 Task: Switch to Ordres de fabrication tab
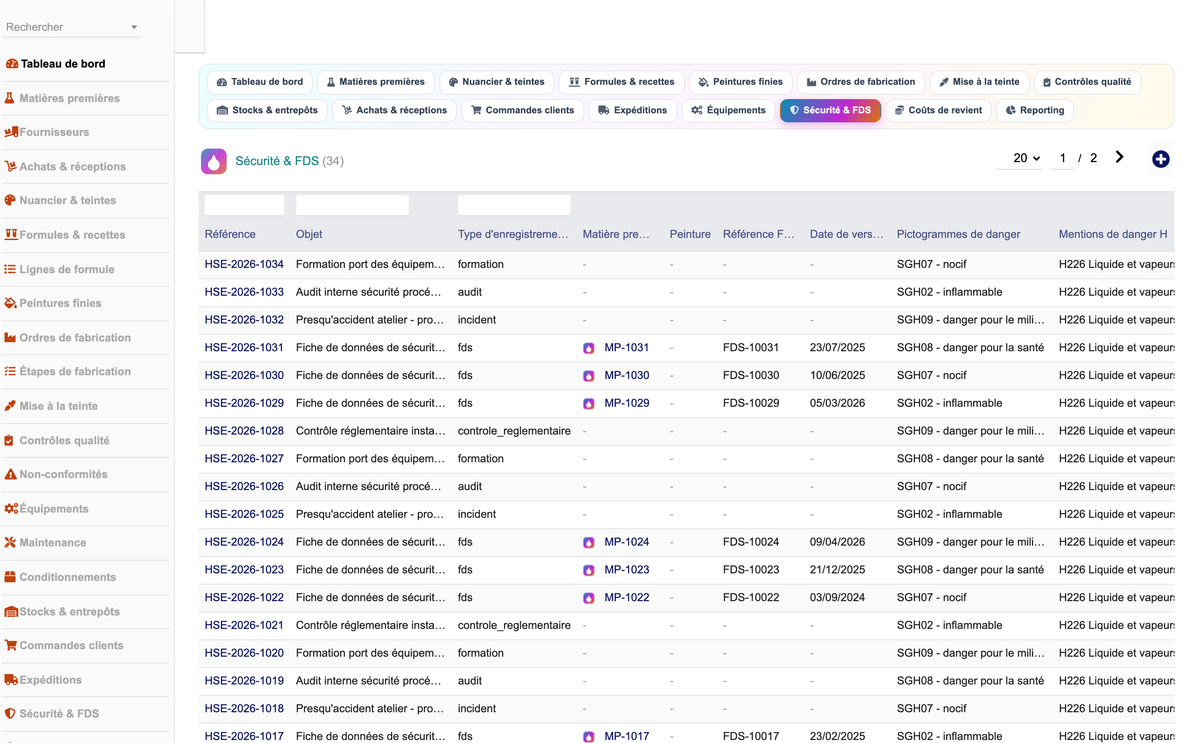pyautogui.click(x=861, y=82)
